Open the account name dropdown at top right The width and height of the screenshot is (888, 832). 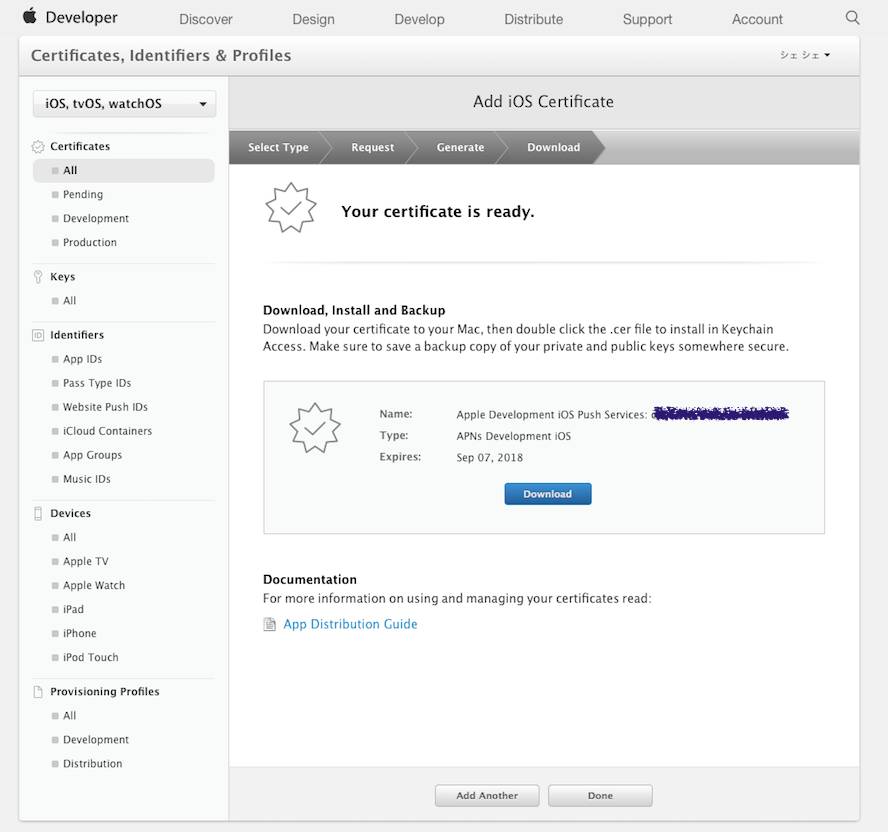(x=805, y=55)
